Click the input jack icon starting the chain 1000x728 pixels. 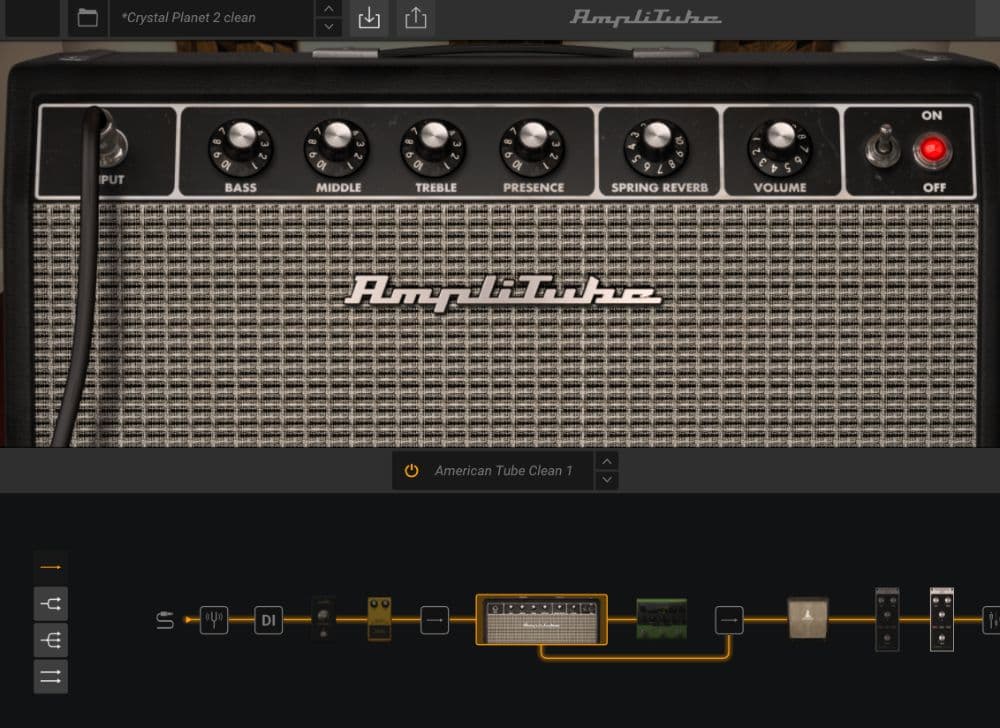166,620
